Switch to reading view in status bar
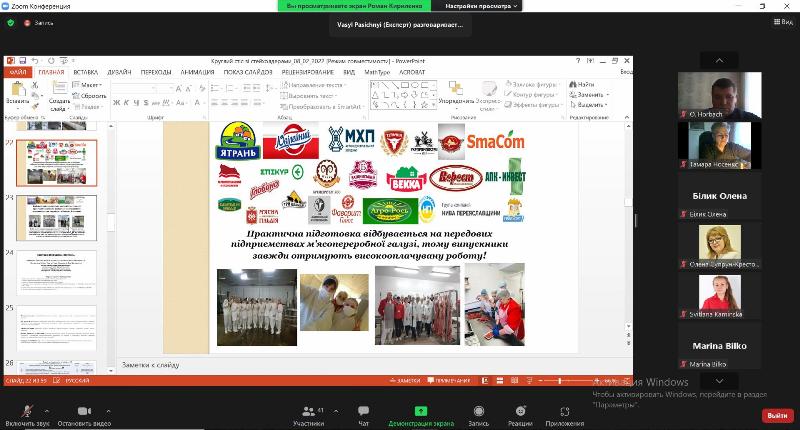Image resolution: width=800 pixels, height=430 pixels. [x=514, y=381]
